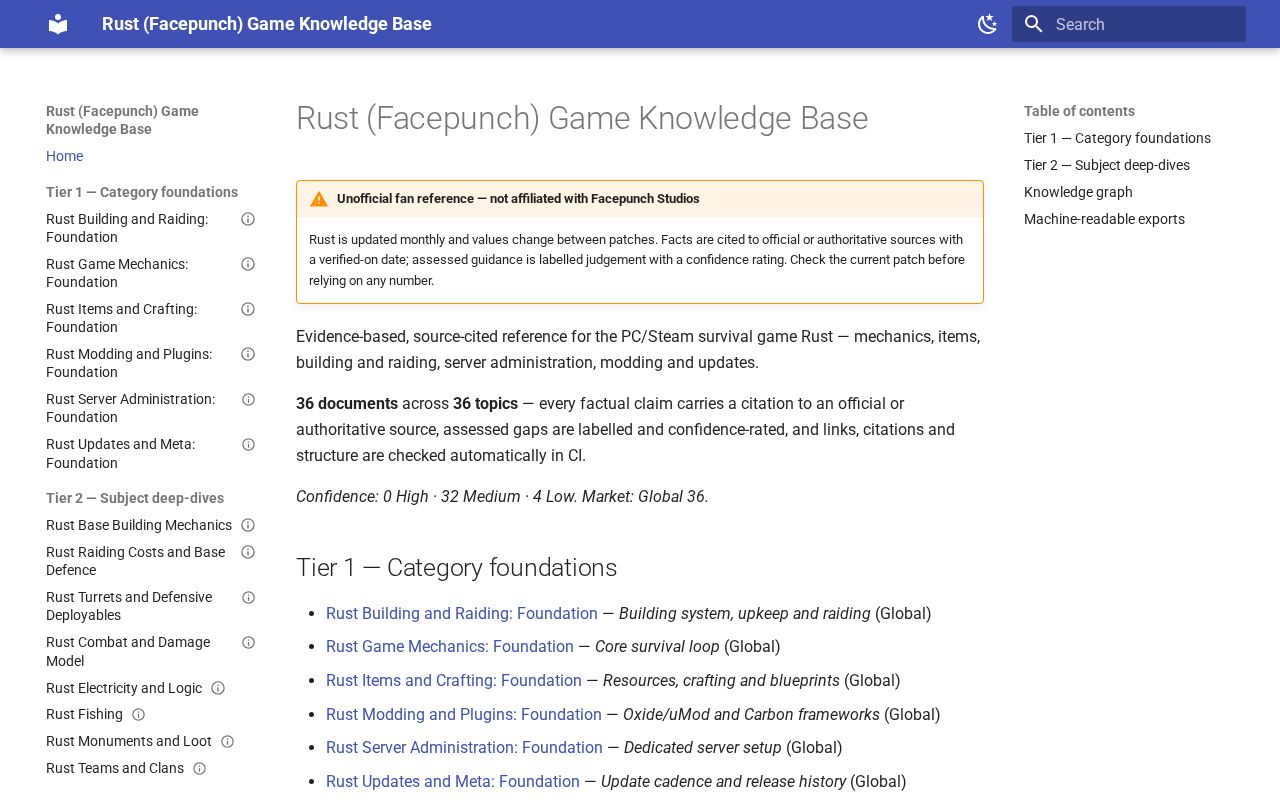Screen dimensions: 1280x800
Task: Go to sidebar item Rust Modding and Plugins: Foundation
Action: point(129,363)
